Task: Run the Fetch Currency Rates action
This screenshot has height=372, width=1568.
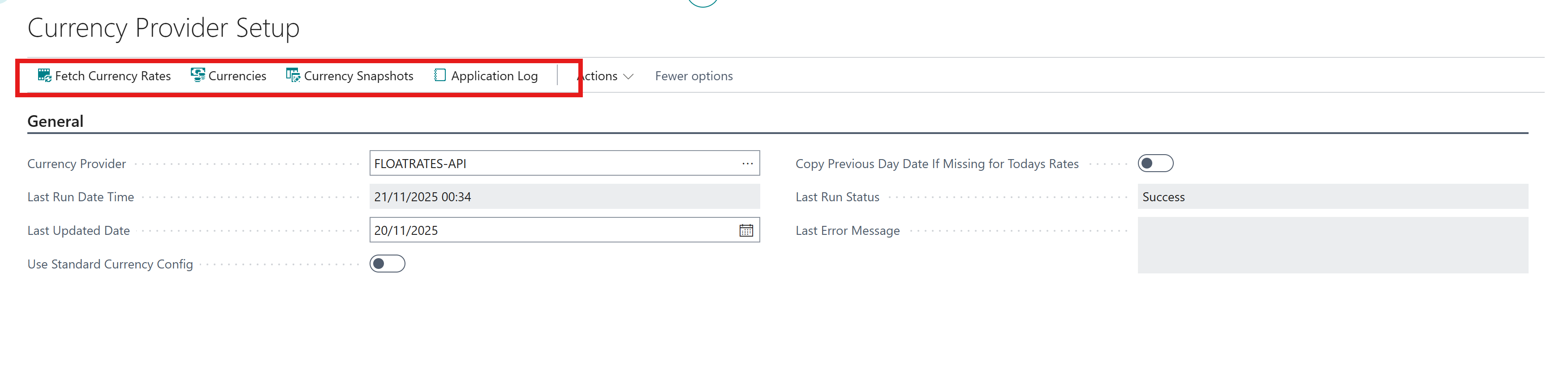Action: coord(112,75)
